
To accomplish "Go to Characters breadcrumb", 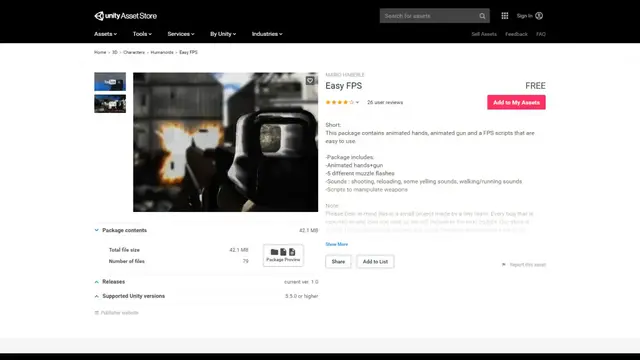I will (x=134, y=52).
